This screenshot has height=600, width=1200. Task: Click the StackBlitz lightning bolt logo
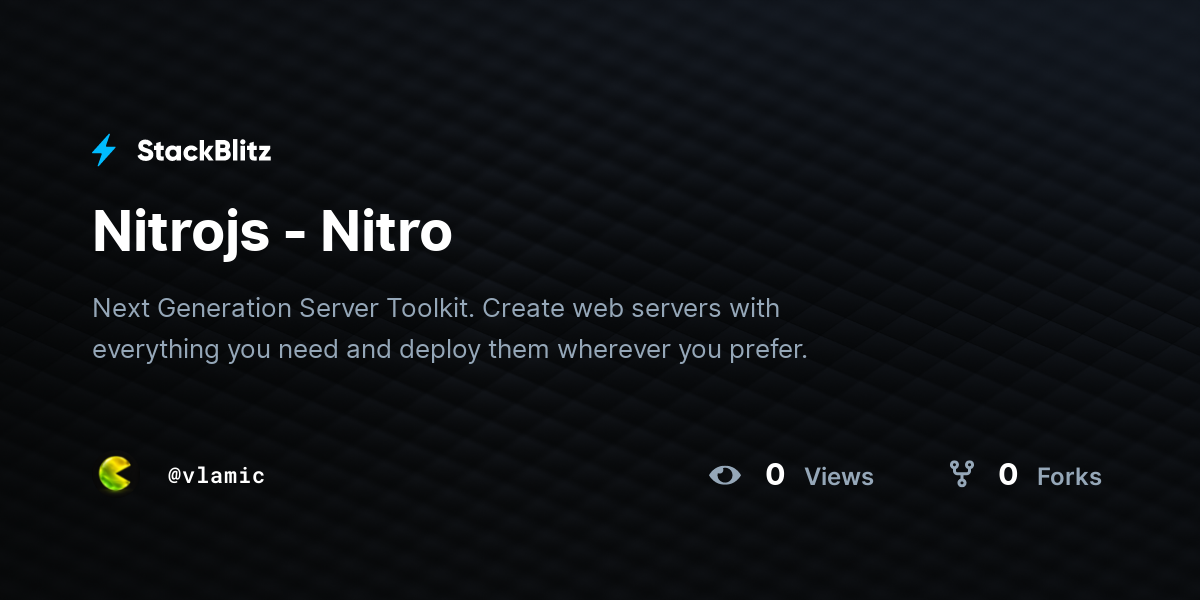point(104,151)
